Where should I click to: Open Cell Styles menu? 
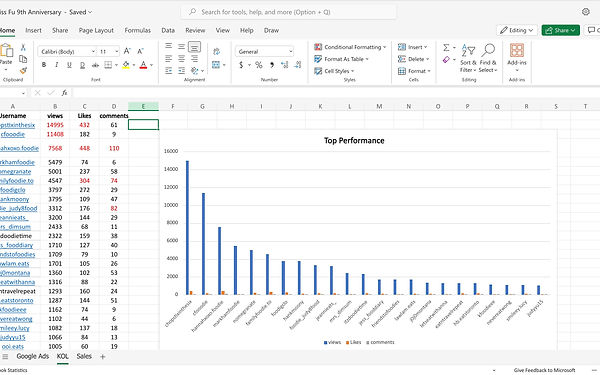(334, 71)
